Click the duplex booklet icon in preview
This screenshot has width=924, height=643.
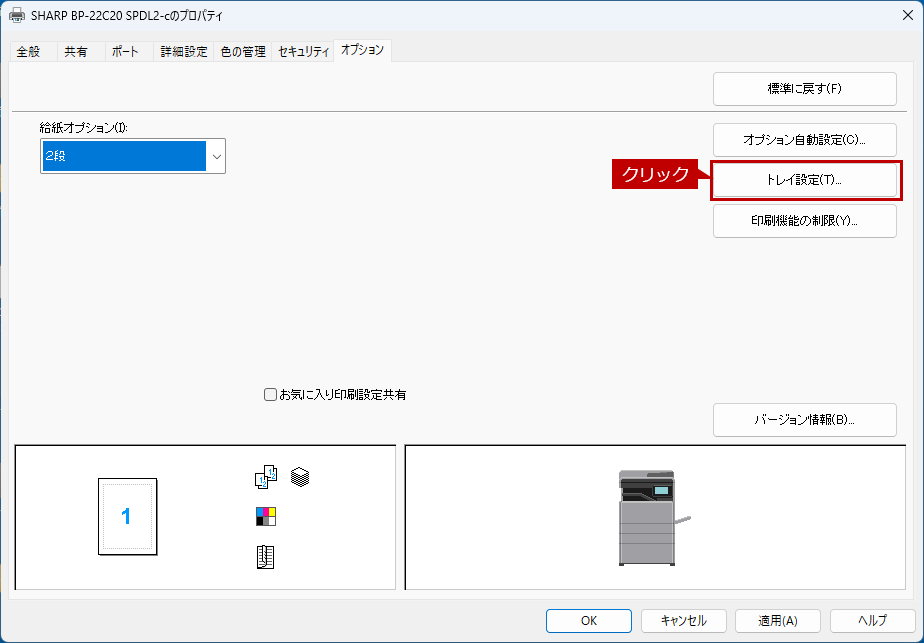tap(265, 557)
